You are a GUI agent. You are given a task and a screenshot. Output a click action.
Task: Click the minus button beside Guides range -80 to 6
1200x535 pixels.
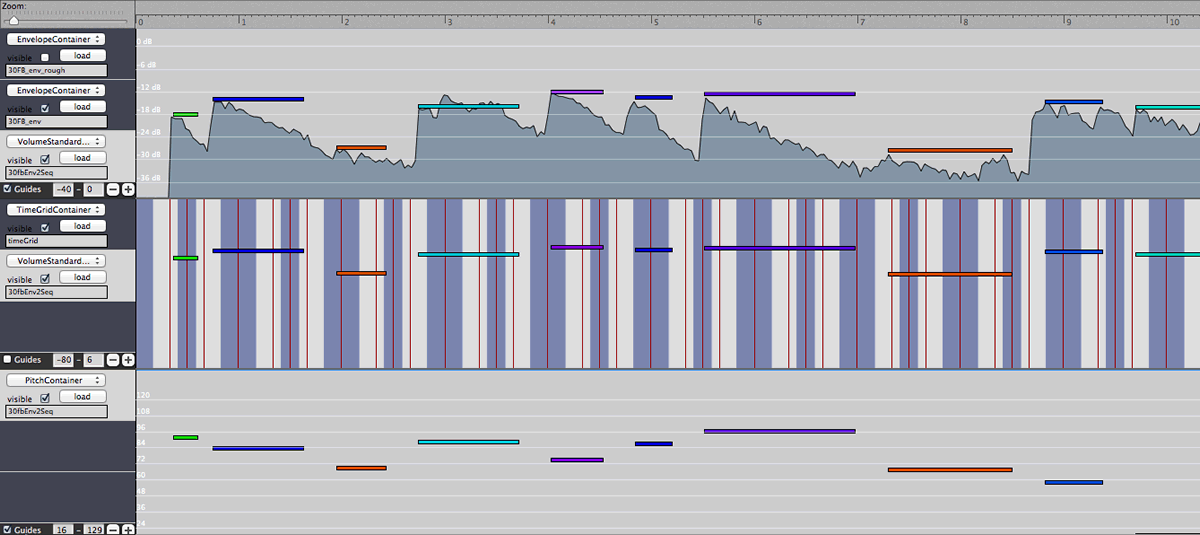[113, 359]
